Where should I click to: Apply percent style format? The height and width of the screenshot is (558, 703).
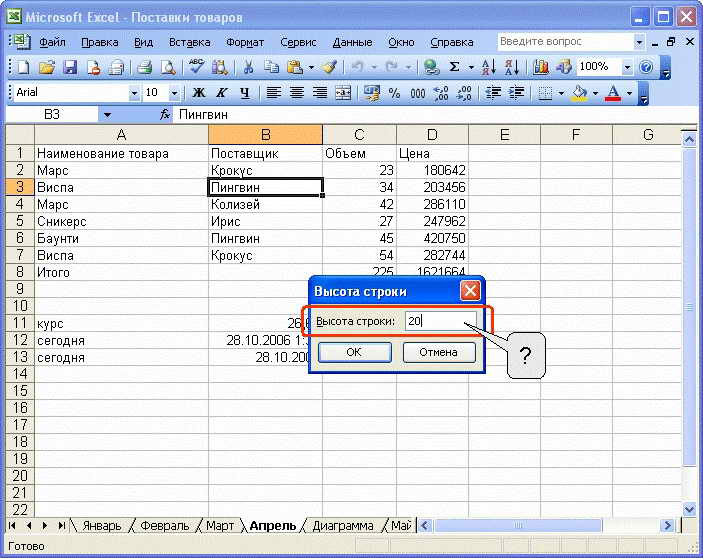tap(394, 93)
